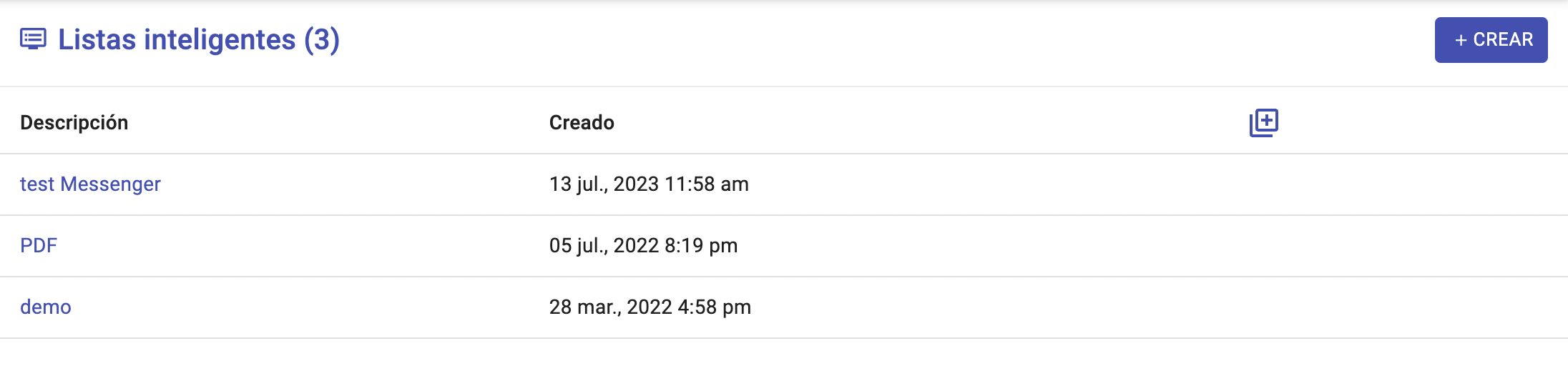Click the 8:19 pm time value
Image resolution: width=1568 pixels, height=366 pixels.
click(701, 246)
